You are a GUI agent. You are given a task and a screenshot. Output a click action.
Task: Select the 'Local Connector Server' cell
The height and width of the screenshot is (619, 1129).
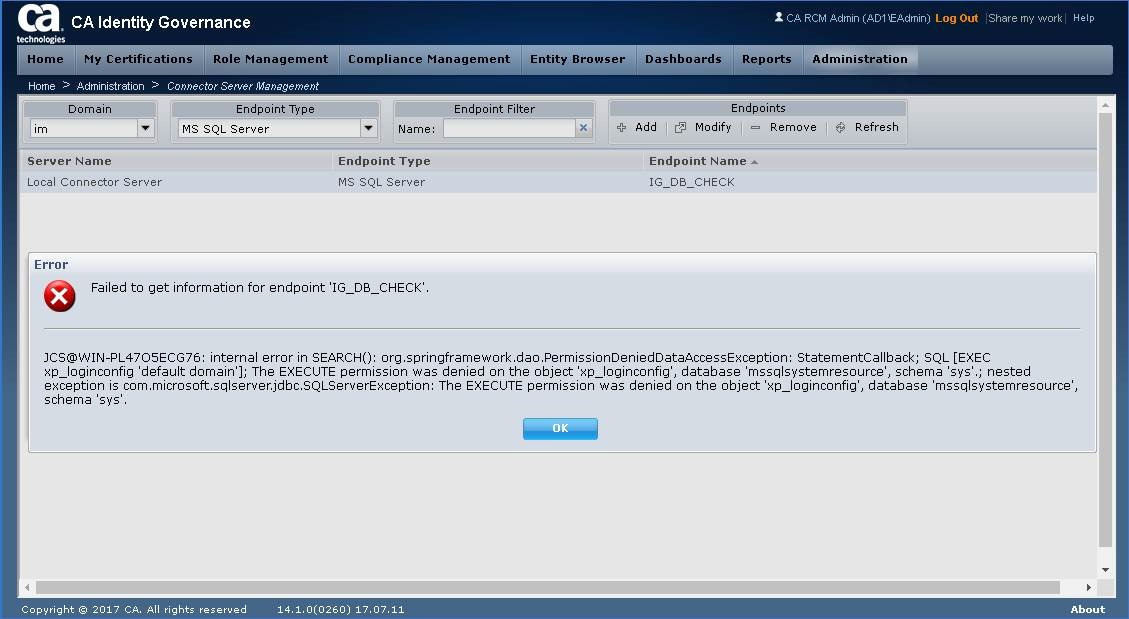94,182
